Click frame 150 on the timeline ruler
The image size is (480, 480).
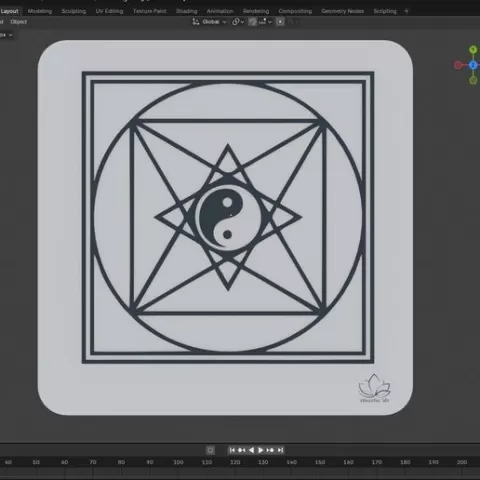[x=320, y=462]
